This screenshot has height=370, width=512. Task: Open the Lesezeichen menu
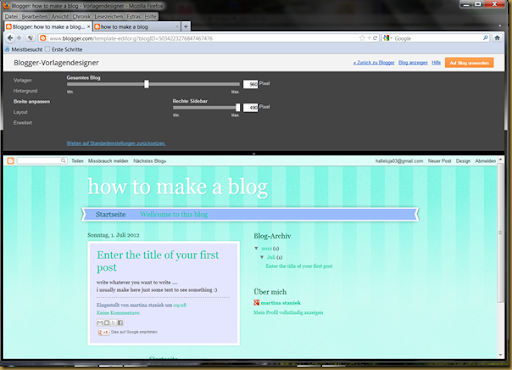109,16
